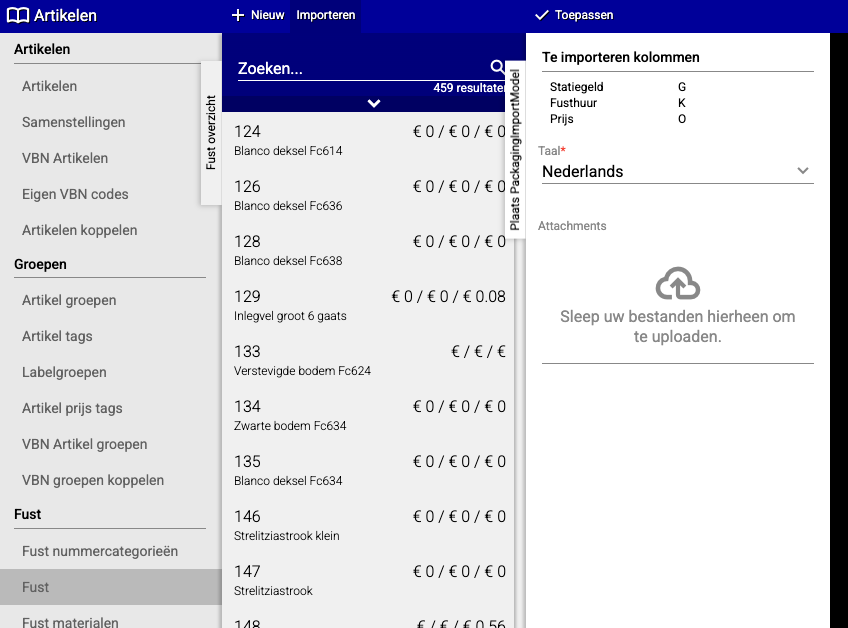Click the plus icon for Nieuw
The height and width of the screenshot is (628, 848).
(x=238, y=15)
